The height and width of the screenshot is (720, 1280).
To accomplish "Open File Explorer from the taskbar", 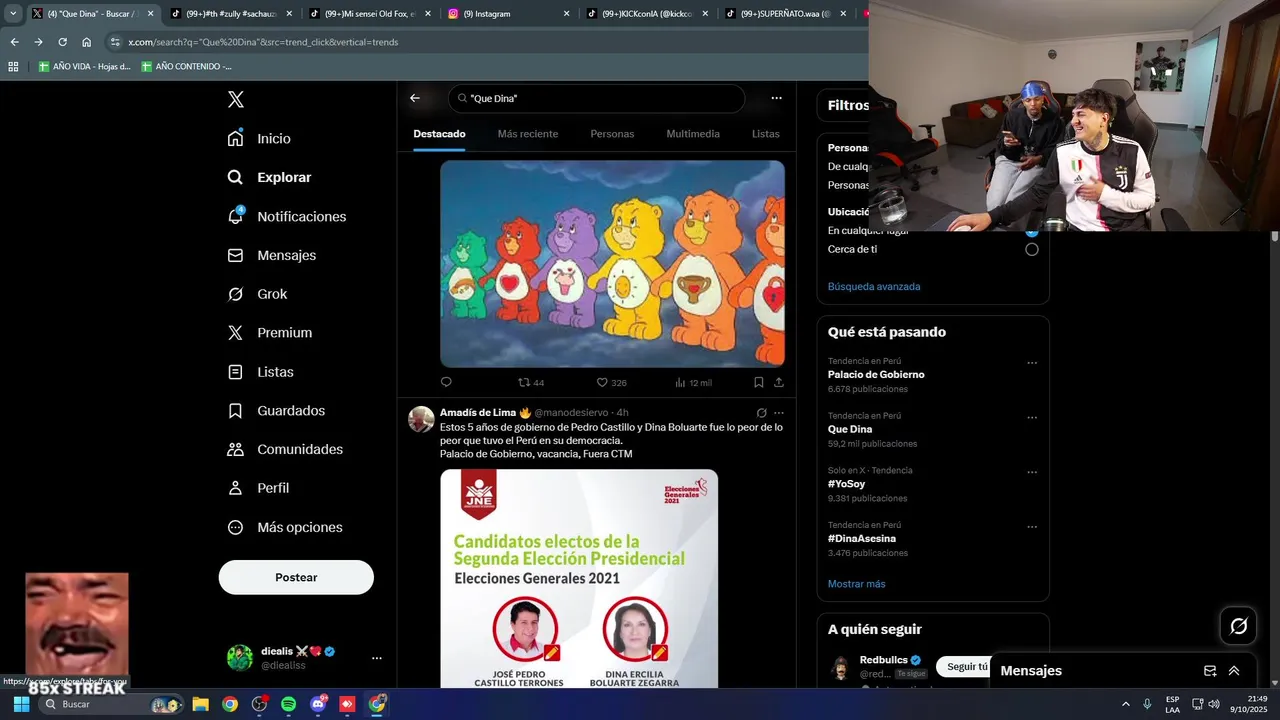I will click(200, 704).
